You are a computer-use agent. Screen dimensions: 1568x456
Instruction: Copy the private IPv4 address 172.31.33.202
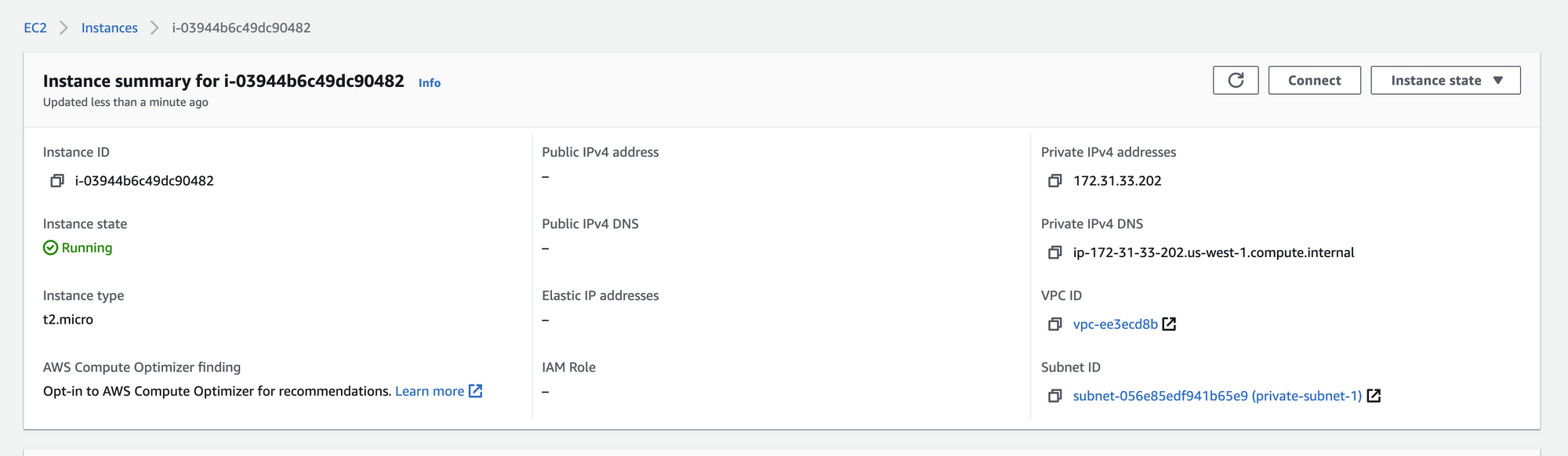[x=1055, y=181]
